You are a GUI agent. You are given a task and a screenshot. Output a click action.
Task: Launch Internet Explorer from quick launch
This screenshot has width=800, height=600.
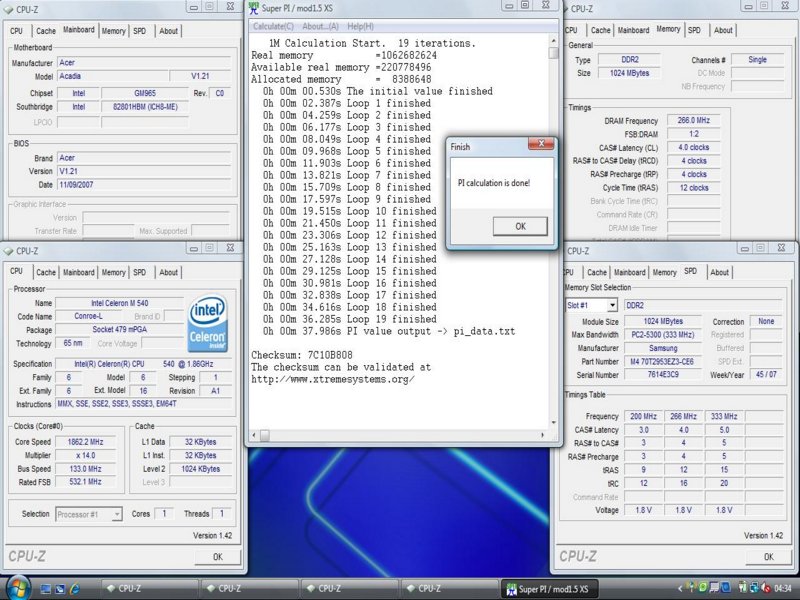(x=74, y=588)
